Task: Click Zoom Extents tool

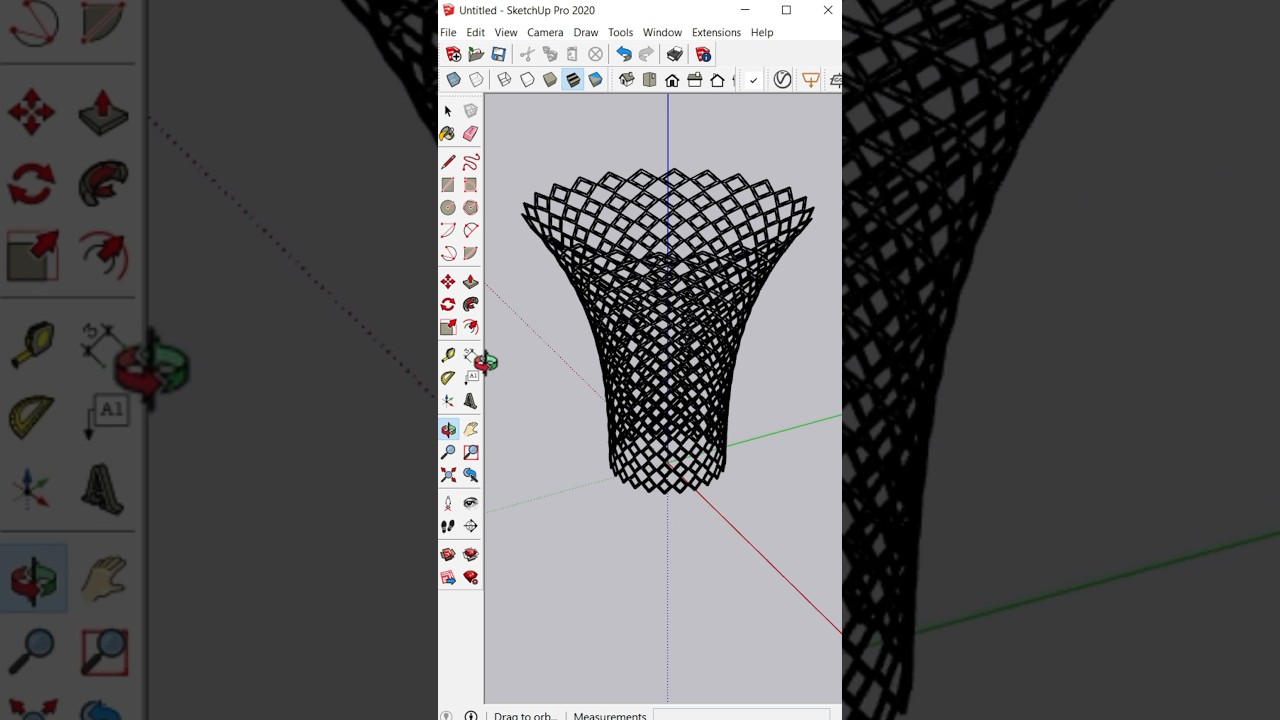Action: pyautogui.click(x=448, y=476)
